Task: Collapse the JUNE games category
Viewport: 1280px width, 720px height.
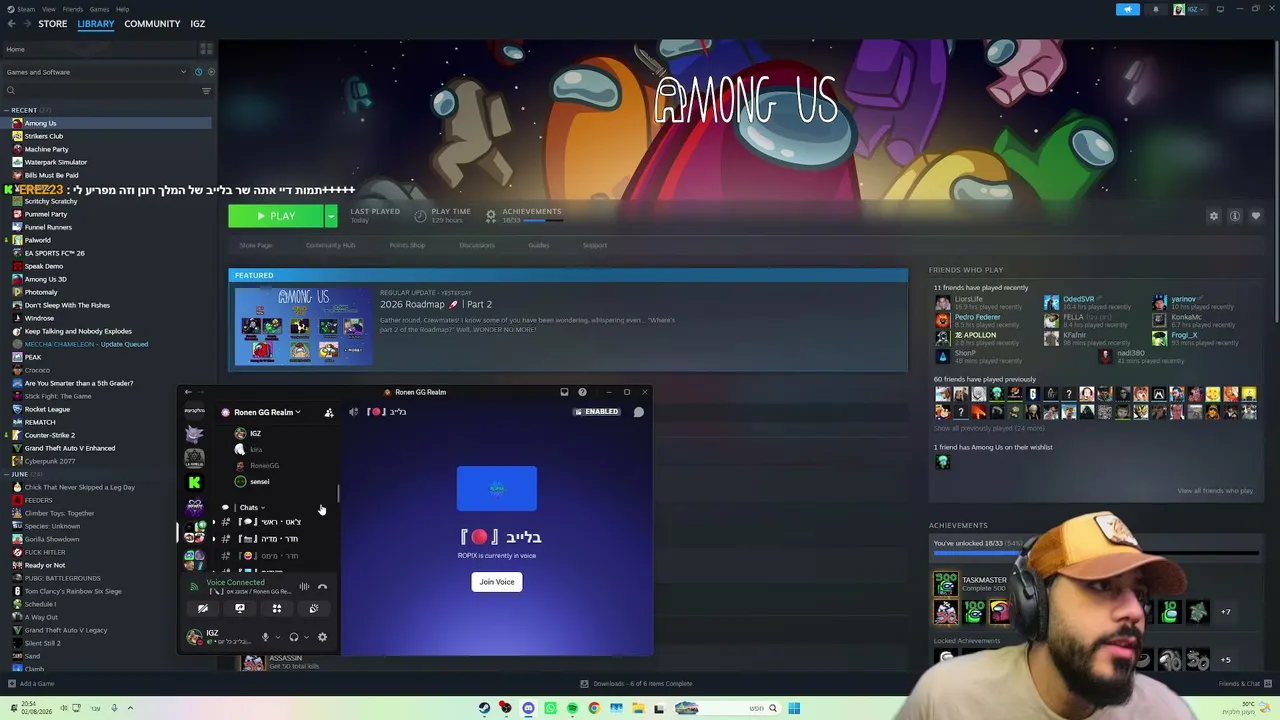Action: pos(8,474)
